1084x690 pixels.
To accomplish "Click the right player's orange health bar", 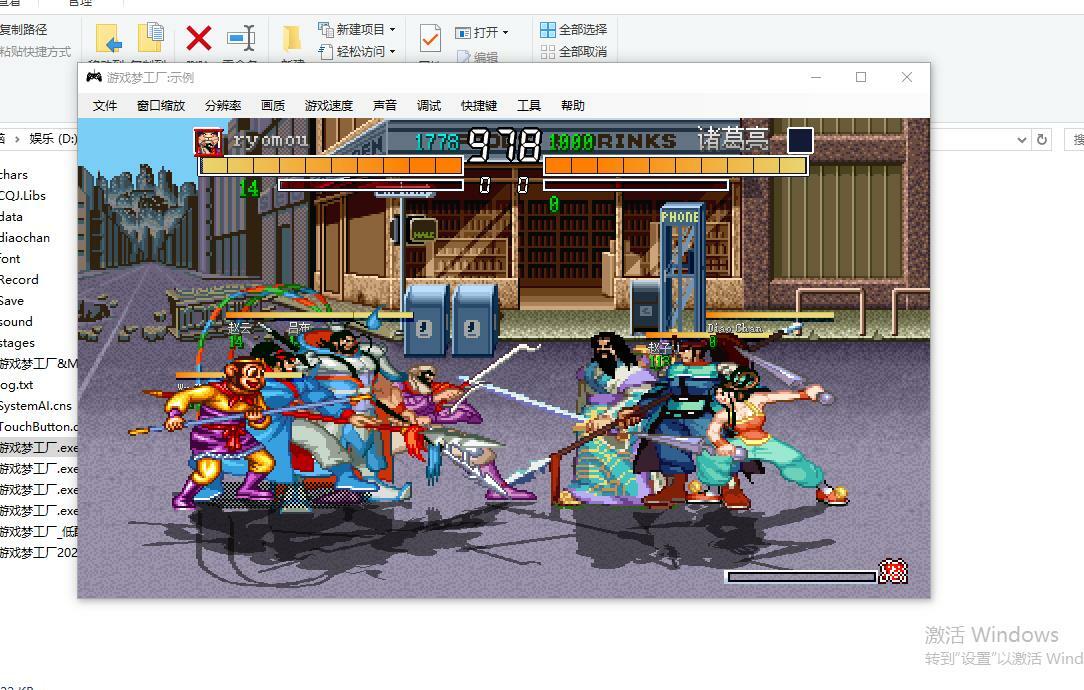I will click(x=675, y=166).
